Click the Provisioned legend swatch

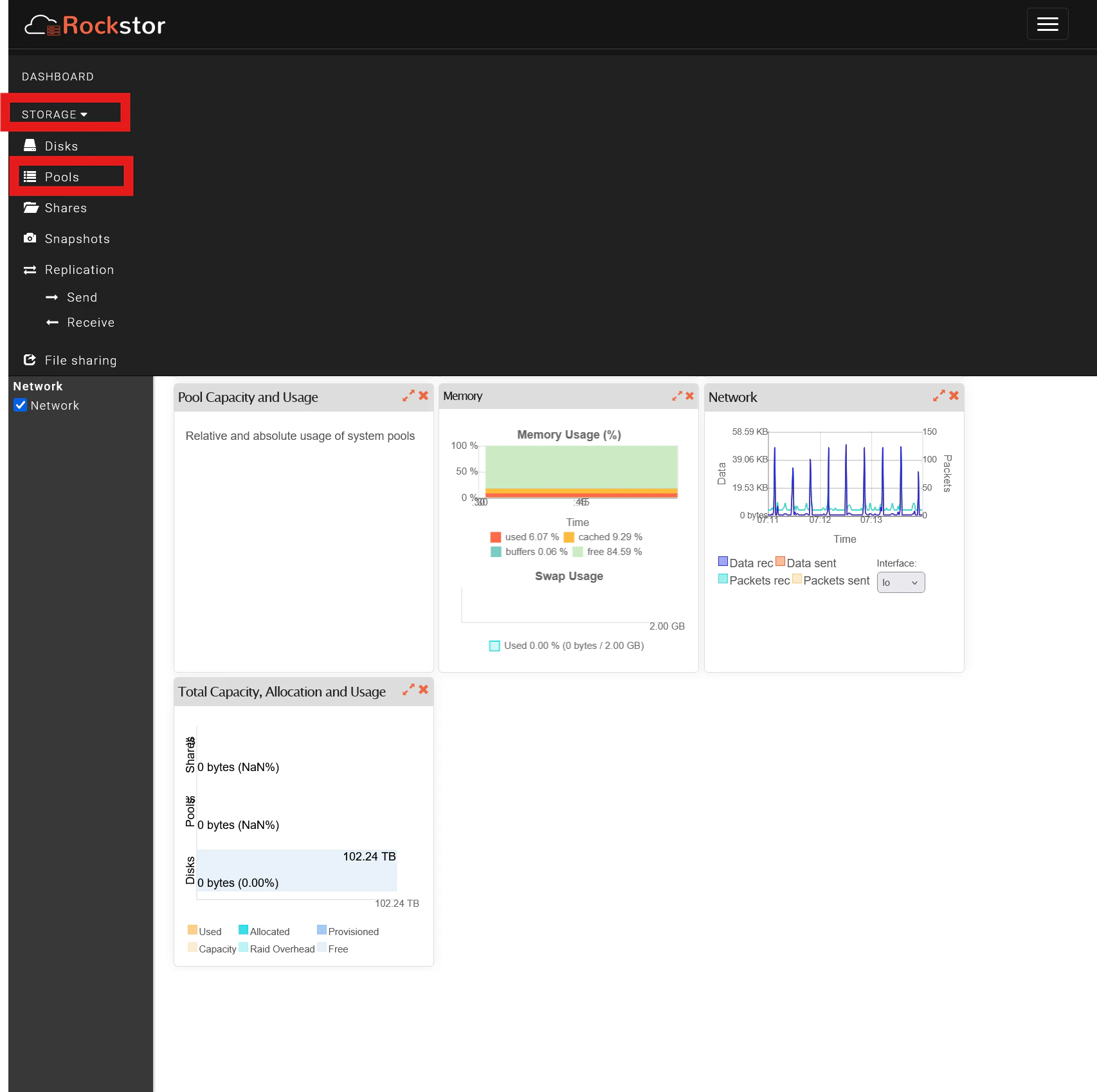coord(322,930)
